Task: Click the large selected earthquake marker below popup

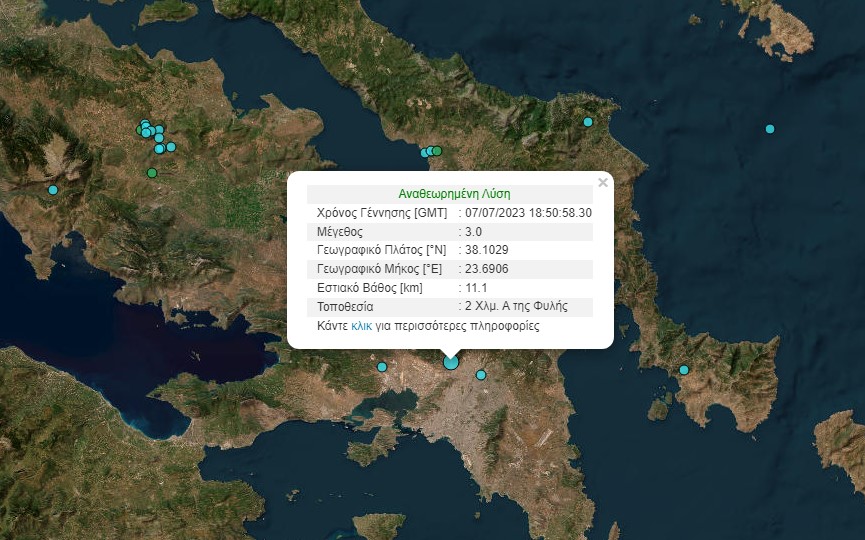Action: tap(451, 362)
